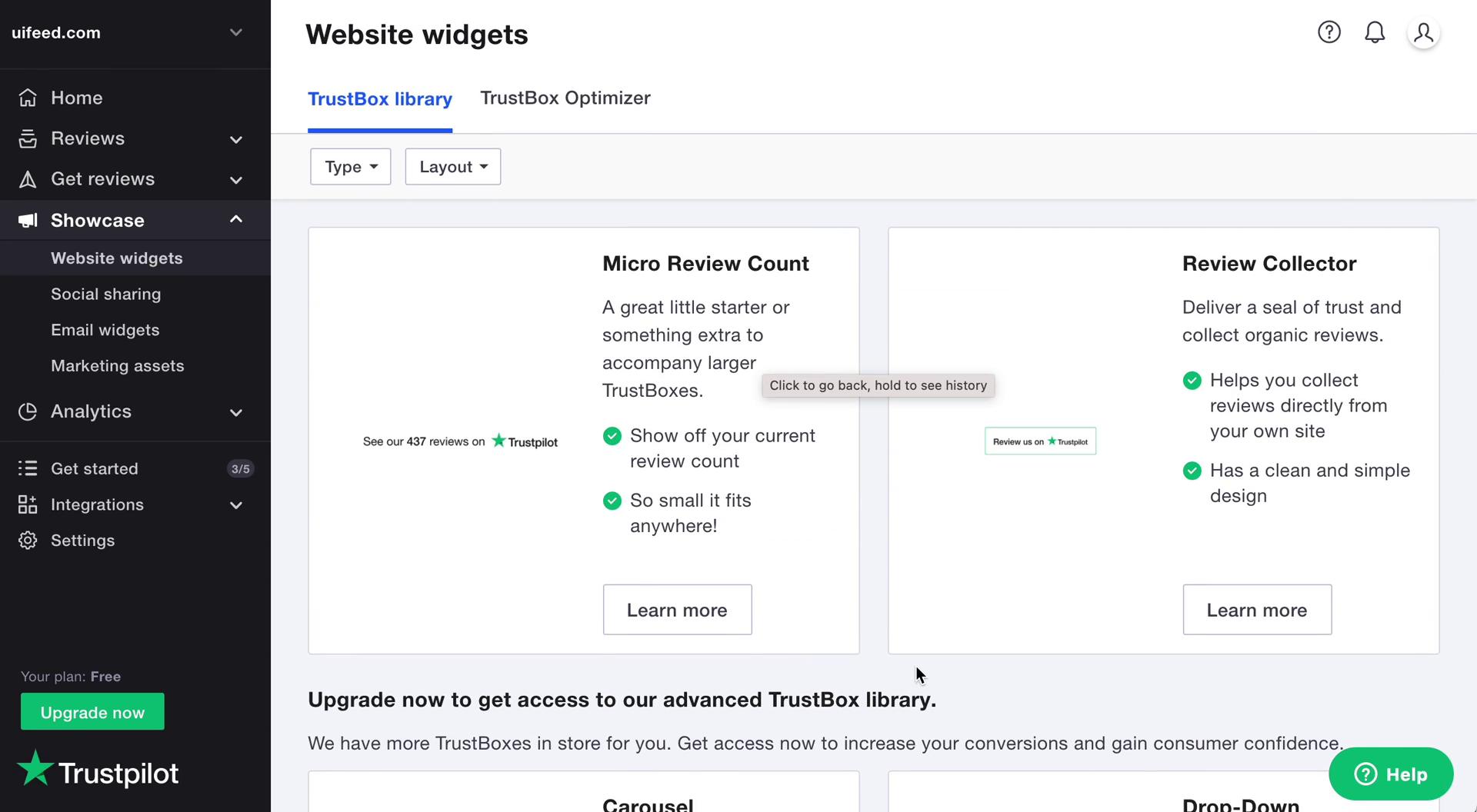Open the uifeed.com domain switcher dropdown
This screenshot has width=1477, height=812.
point(135,33)
